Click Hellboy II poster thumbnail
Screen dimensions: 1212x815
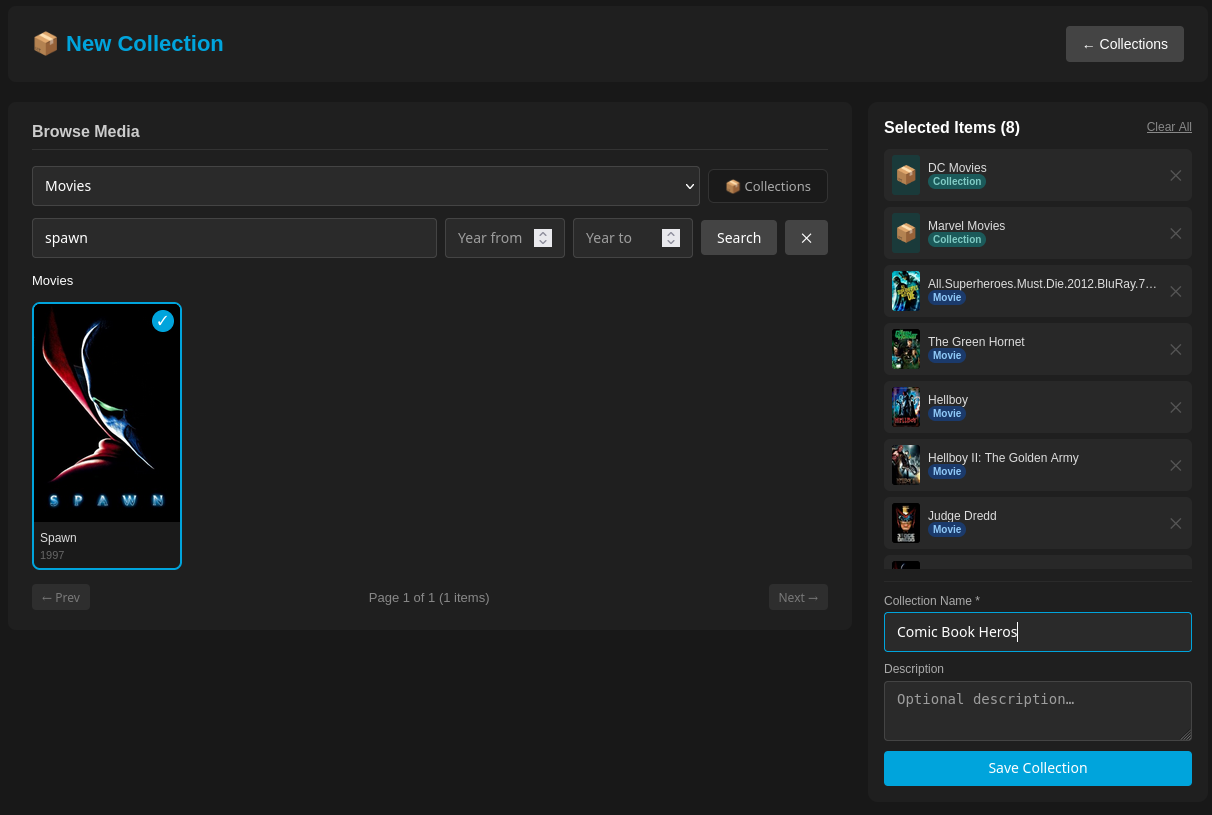(906, 465)
